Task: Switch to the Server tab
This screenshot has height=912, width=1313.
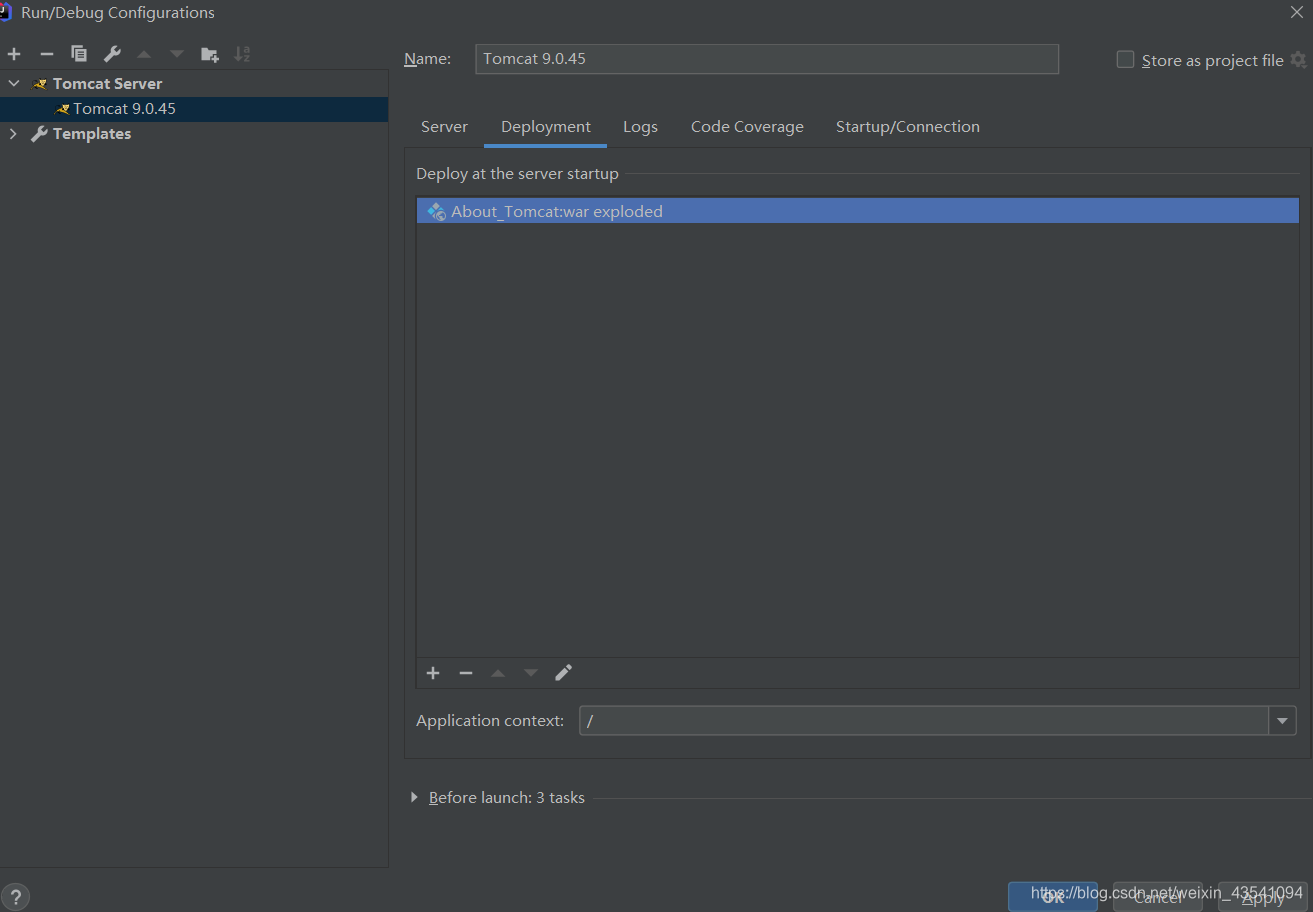Action: coord(444,127)
